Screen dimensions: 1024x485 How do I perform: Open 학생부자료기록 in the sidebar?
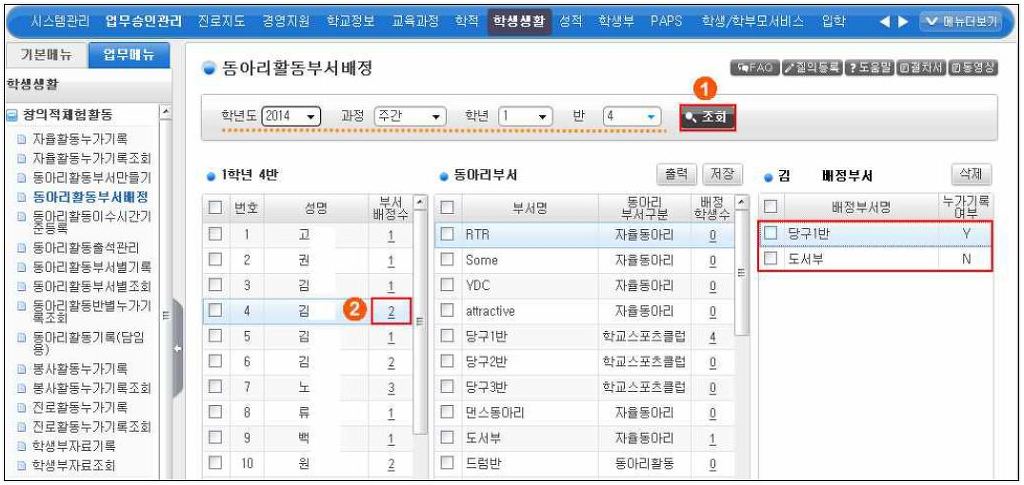click(x=74, y=446)
